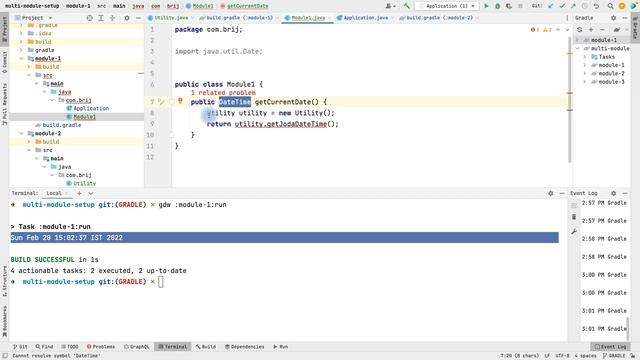Run the Application configuration
This screenshot has width=640, height=360.
pyautogui.click(x=486, y=6)
